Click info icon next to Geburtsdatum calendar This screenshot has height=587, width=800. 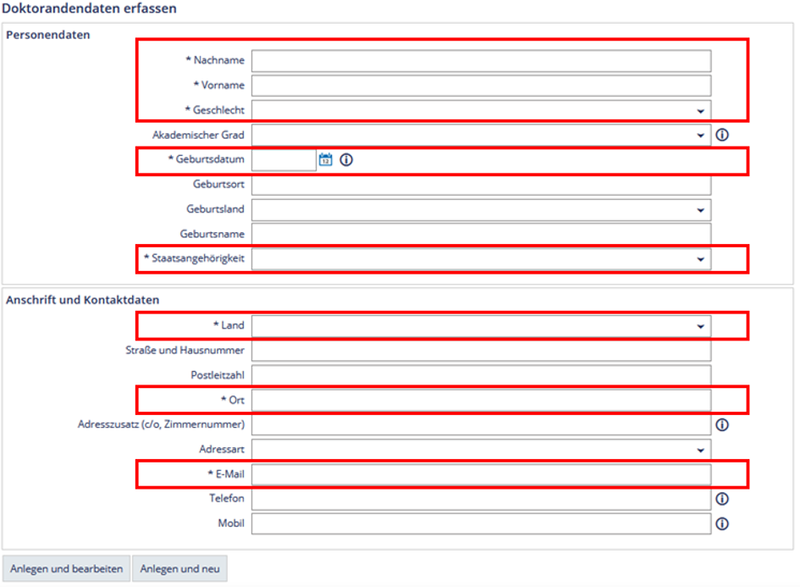(346, 160)
